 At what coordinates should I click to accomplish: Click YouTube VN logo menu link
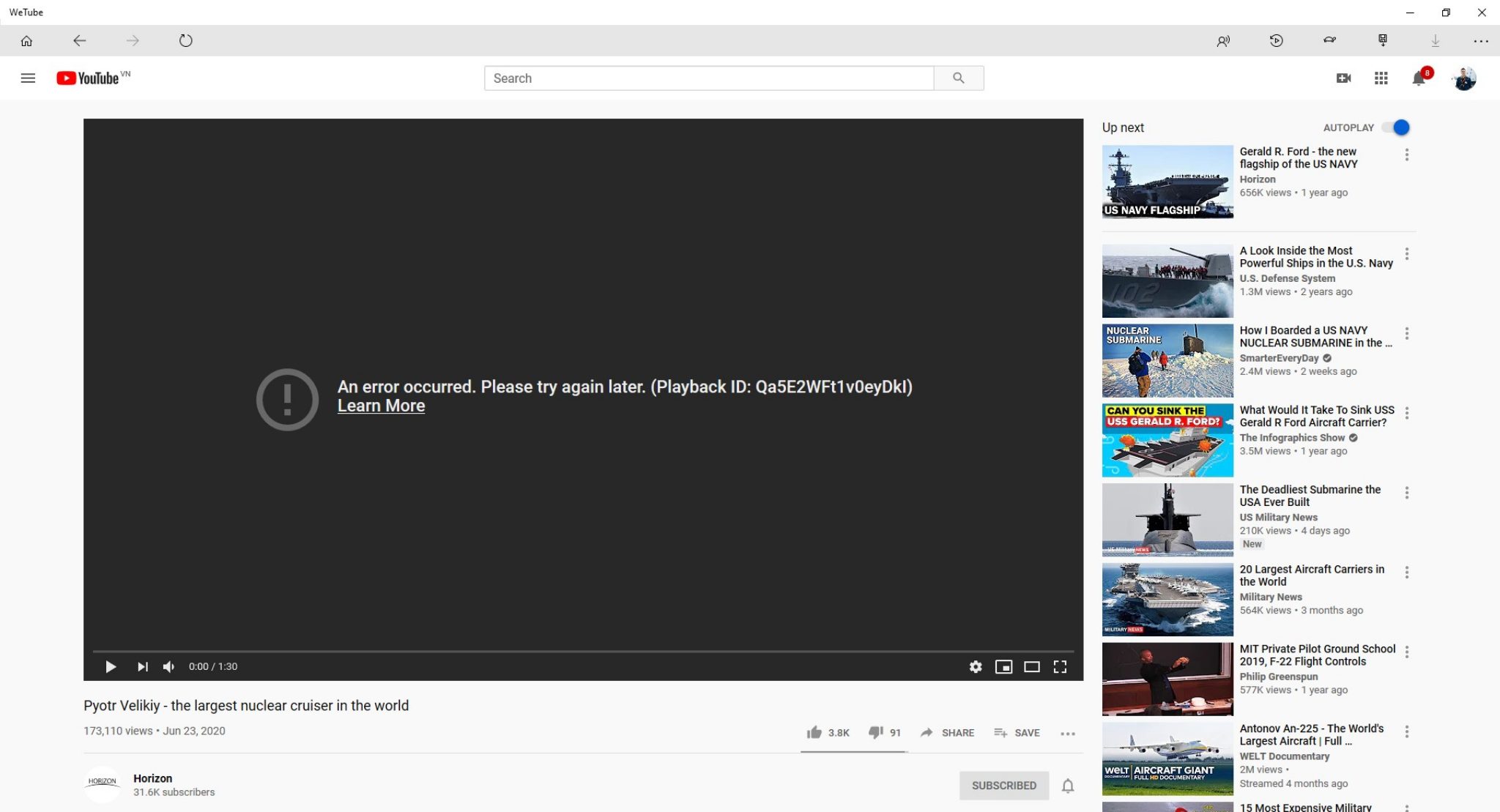pos(93,78)
